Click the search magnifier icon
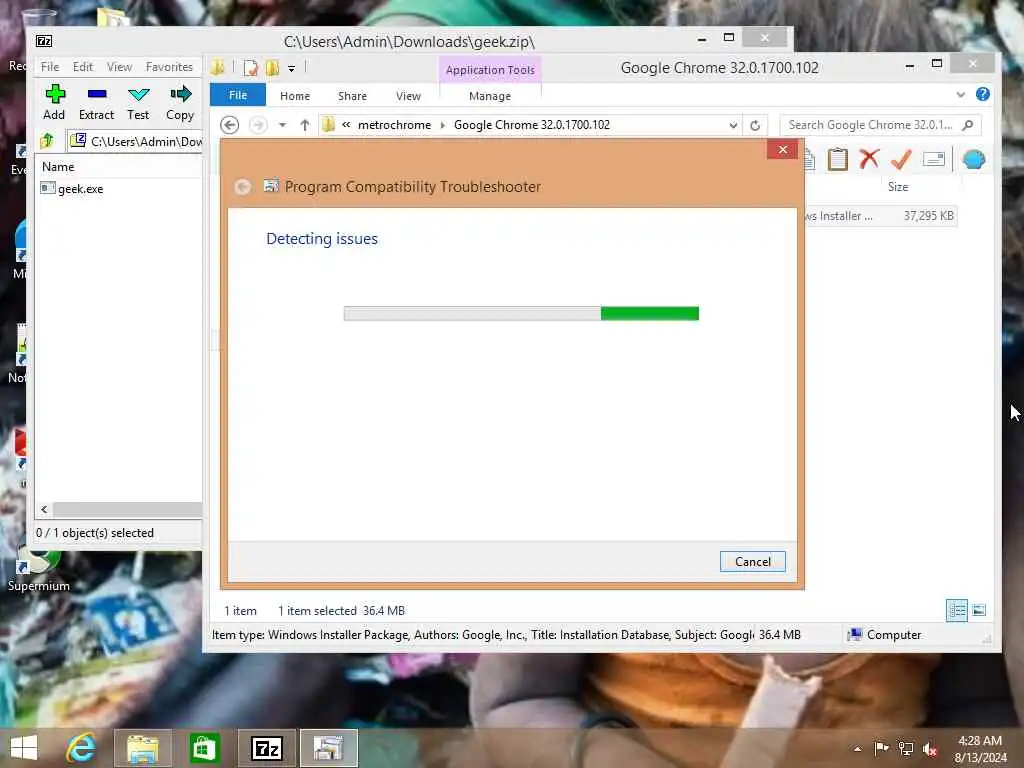 [x=968, y=125]
